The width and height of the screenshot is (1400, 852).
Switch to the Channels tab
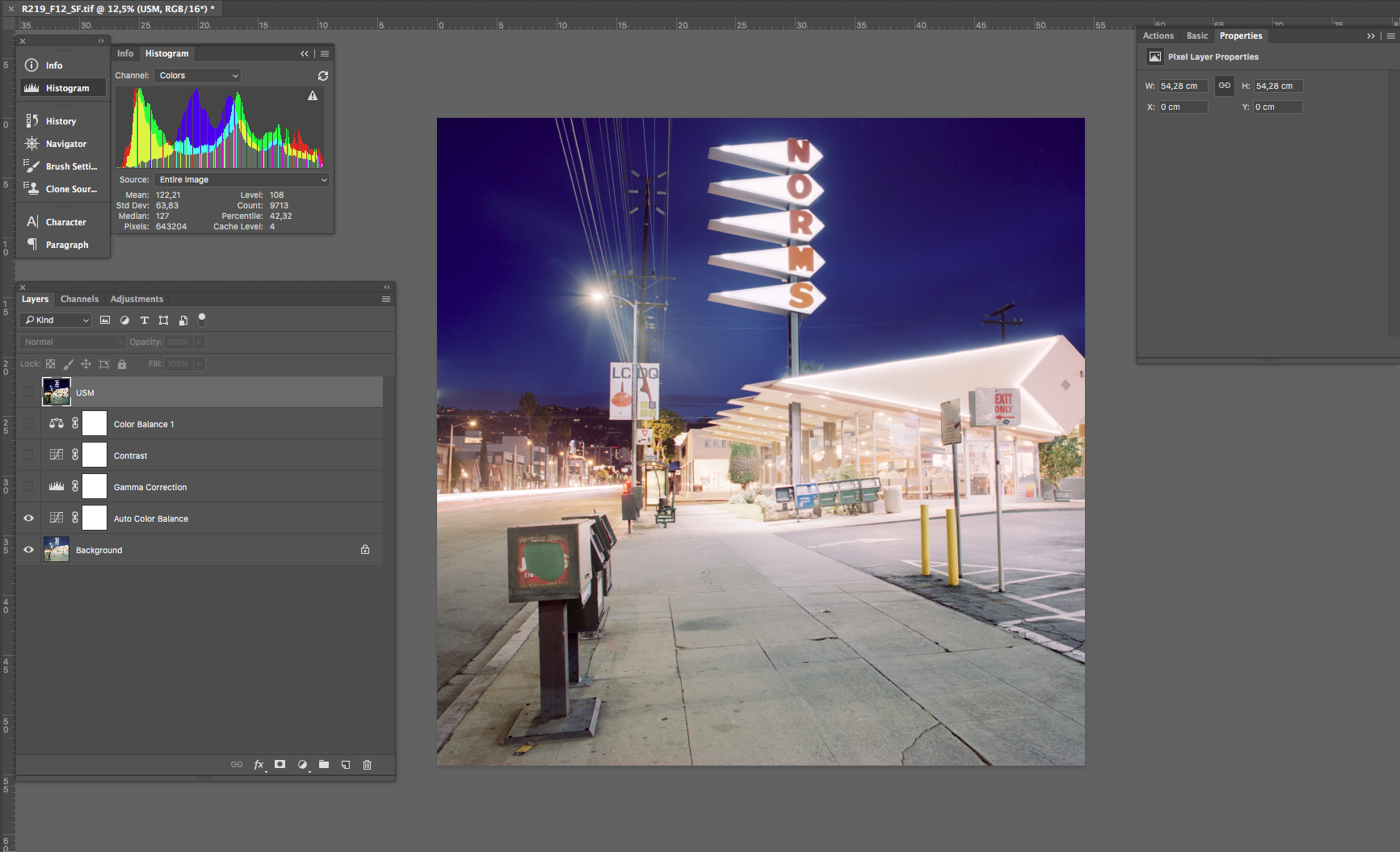point(79,299)
